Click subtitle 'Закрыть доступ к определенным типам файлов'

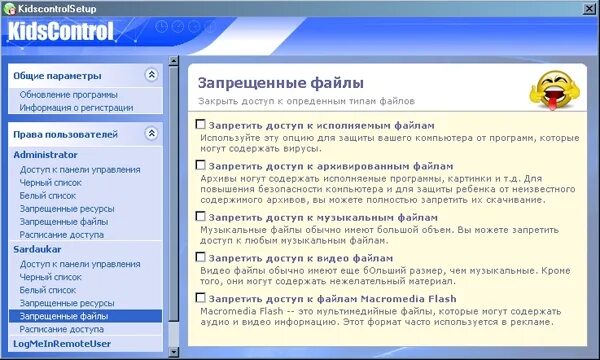tap(306, 101)
